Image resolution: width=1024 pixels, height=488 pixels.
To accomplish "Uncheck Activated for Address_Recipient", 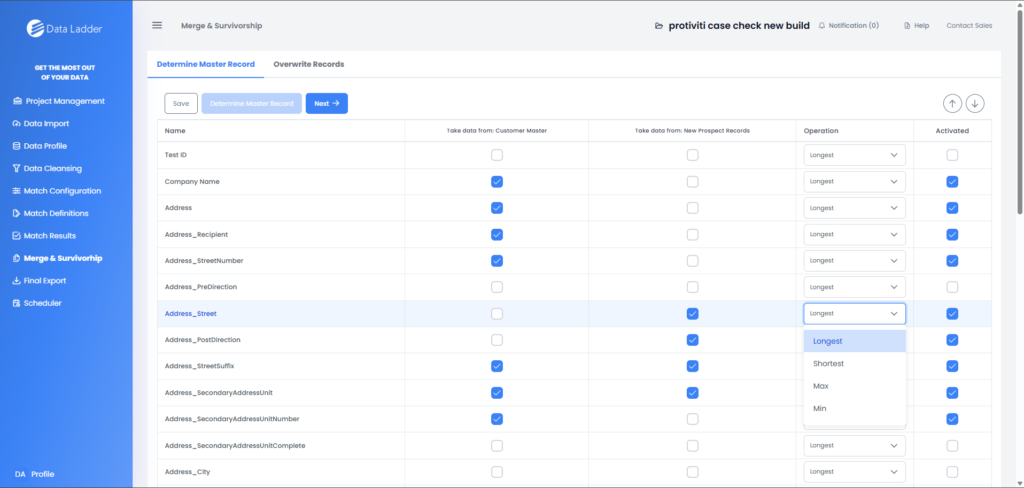I will pyautogui.click(x=952, y=234).
